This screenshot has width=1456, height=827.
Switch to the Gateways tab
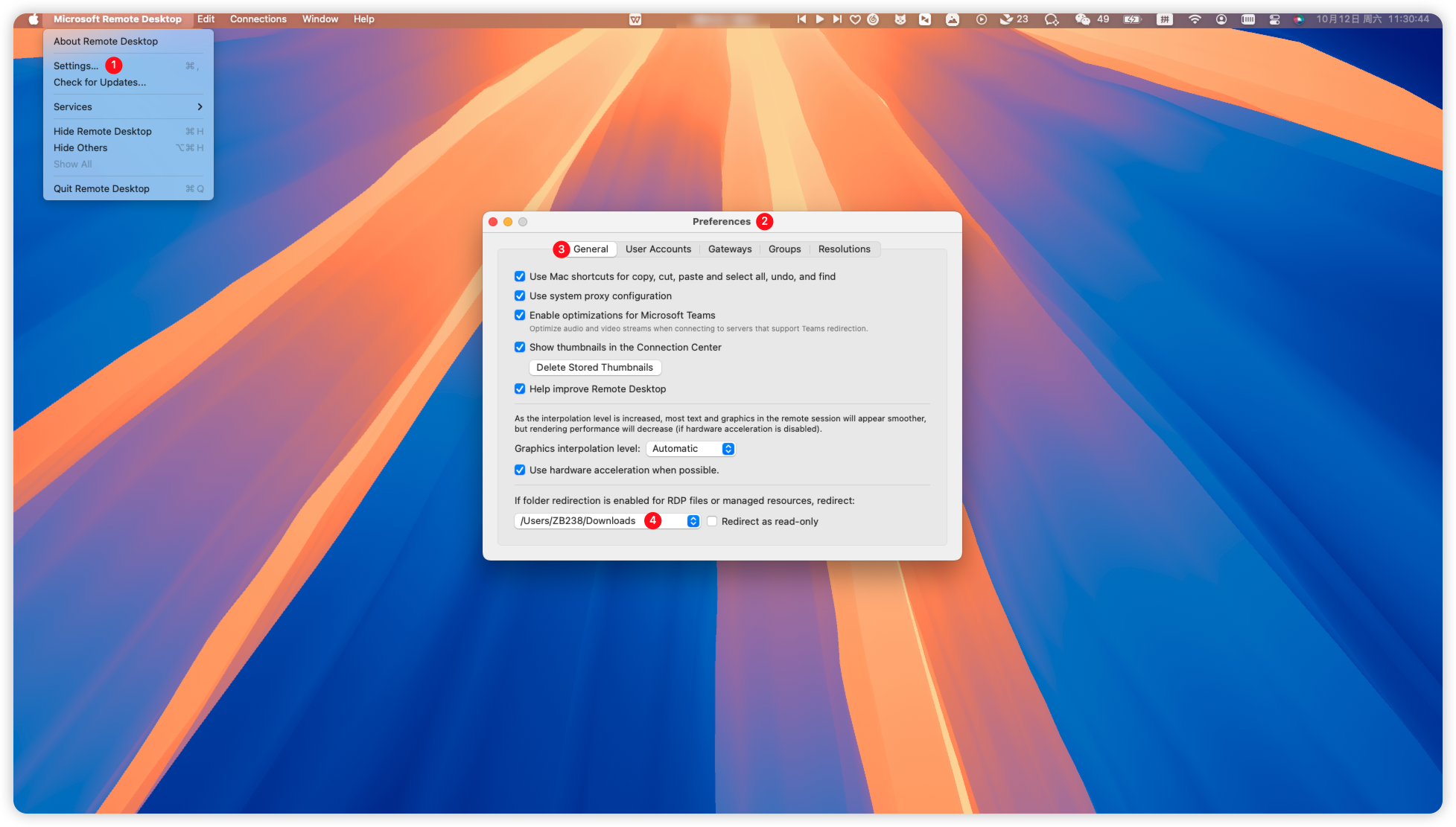730,249
